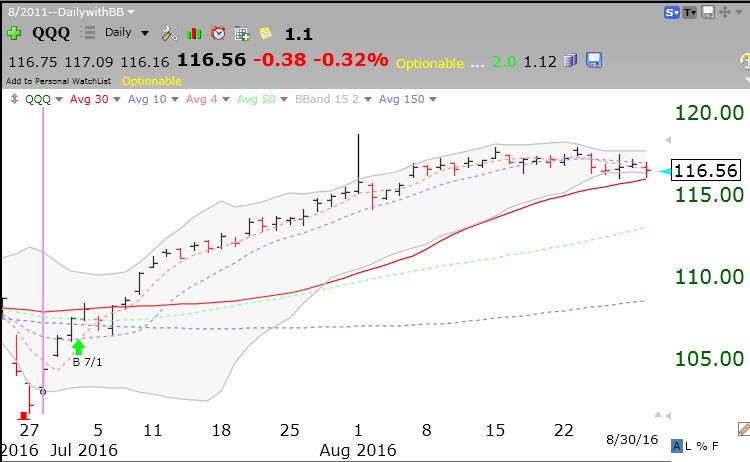This screenshot has width=750, height=462.
Task: Open the alarm clock alert icon
Action: (219, 33)
